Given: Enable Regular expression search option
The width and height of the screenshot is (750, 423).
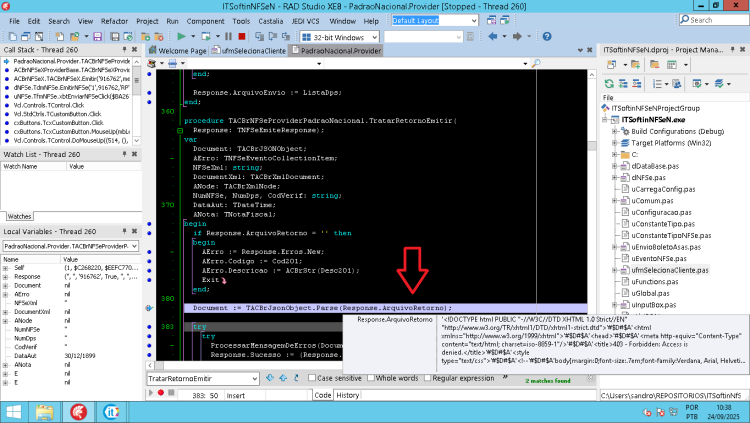Looking at the screenshot, I should [428, 378].
